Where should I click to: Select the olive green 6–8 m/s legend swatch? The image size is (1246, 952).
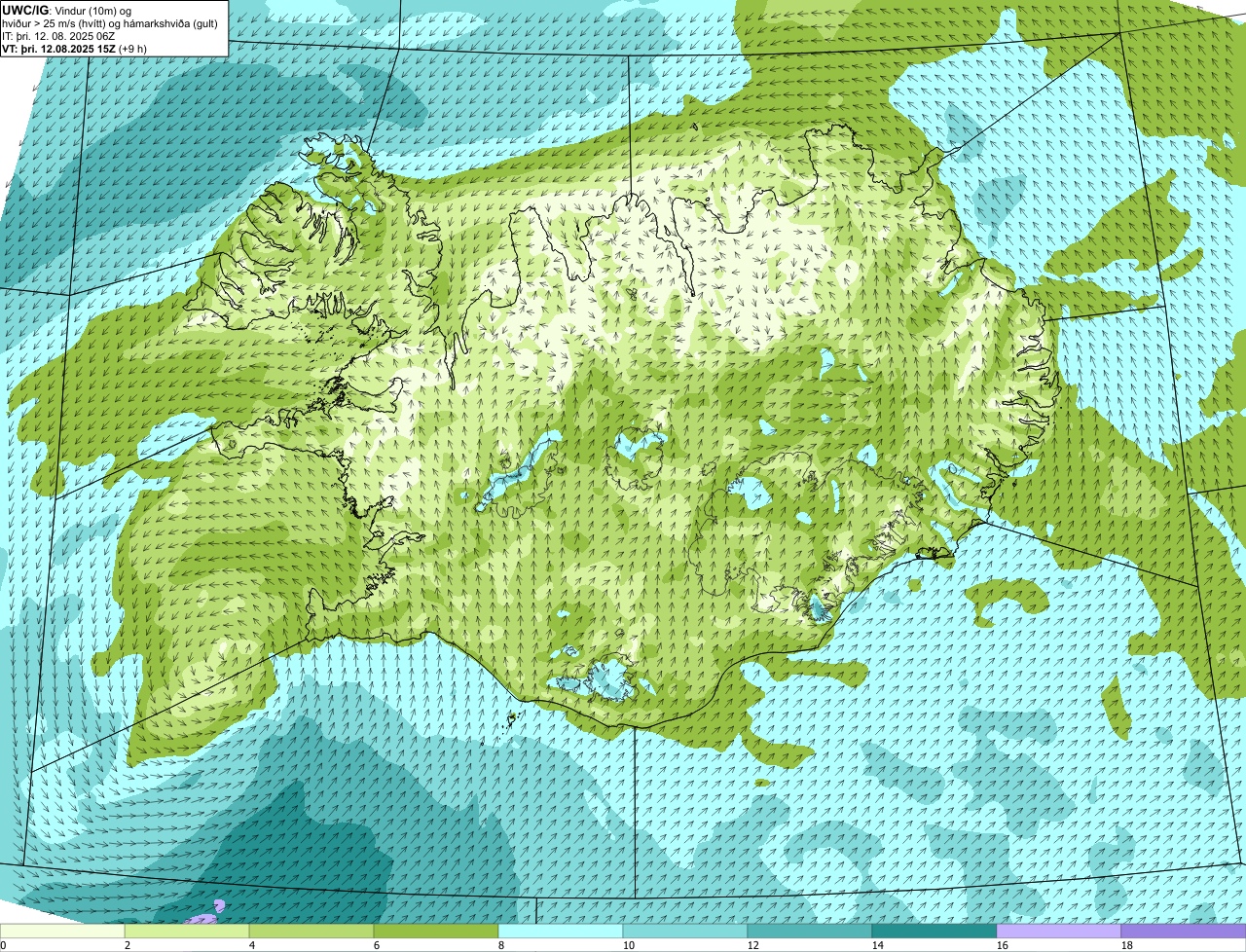tap(436, 931)
